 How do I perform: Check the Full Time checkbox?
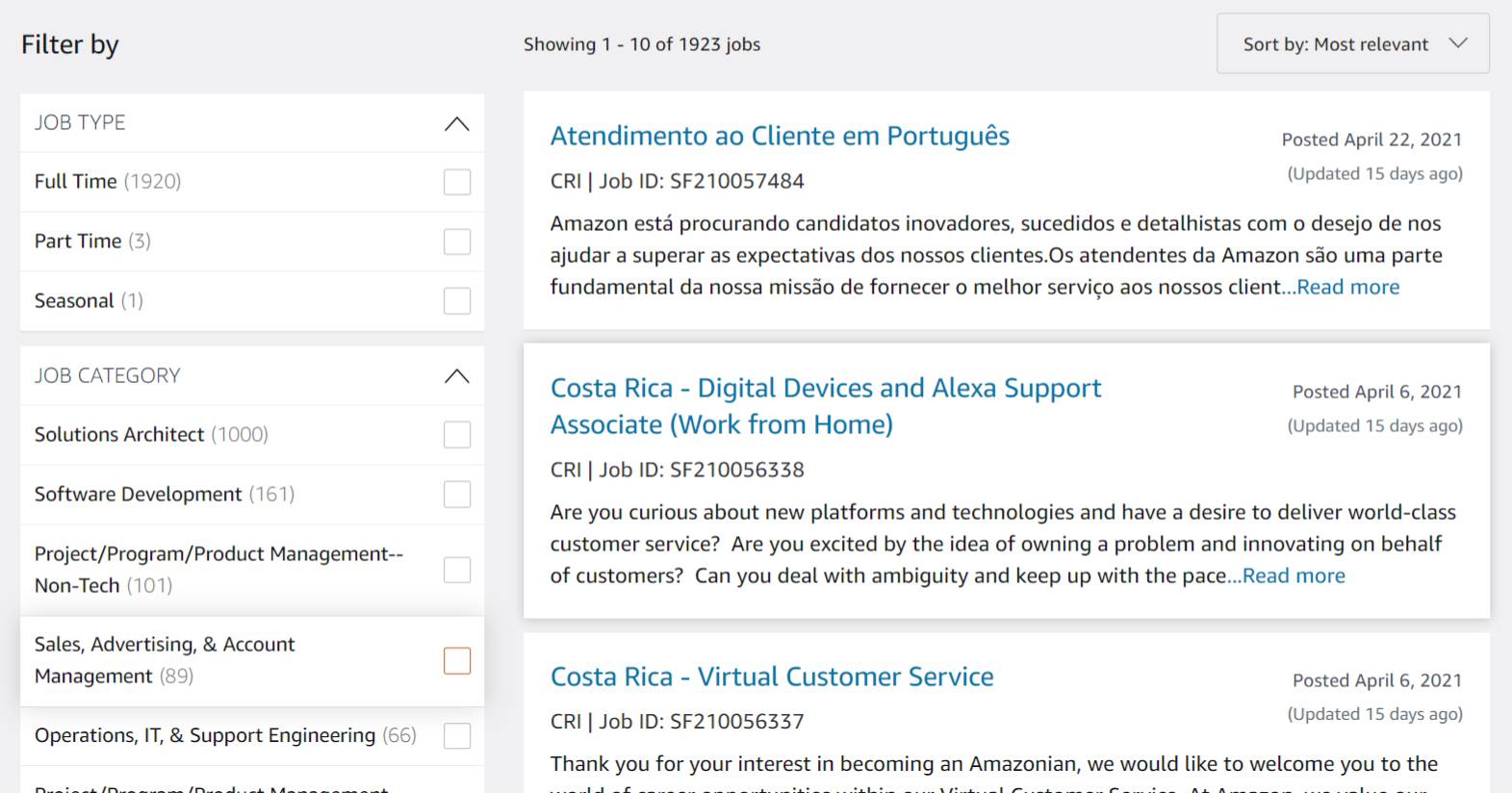tap(457, 182)
